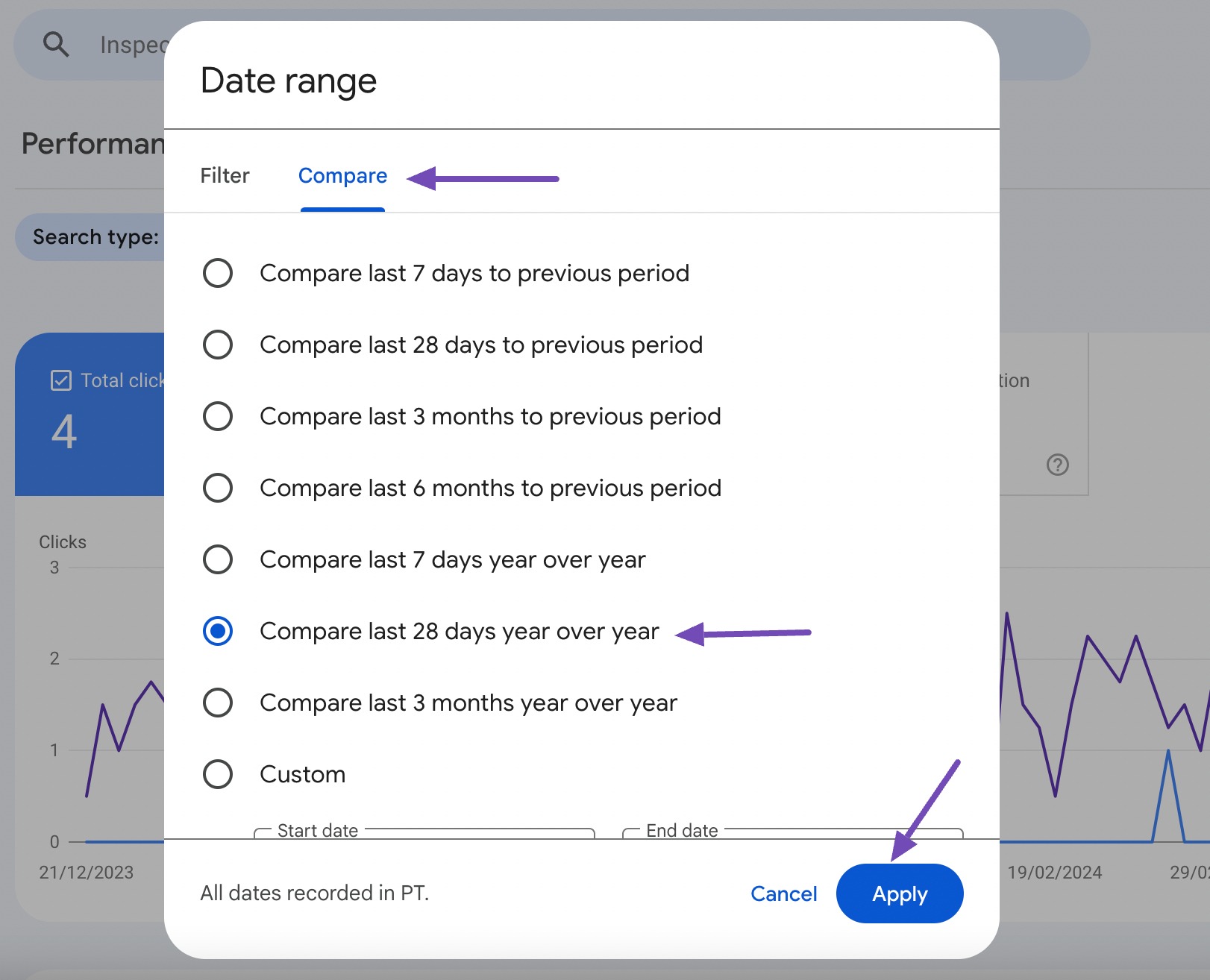
Task: Select Compare last 3 months year over year
Action: (x=217, y=702)
